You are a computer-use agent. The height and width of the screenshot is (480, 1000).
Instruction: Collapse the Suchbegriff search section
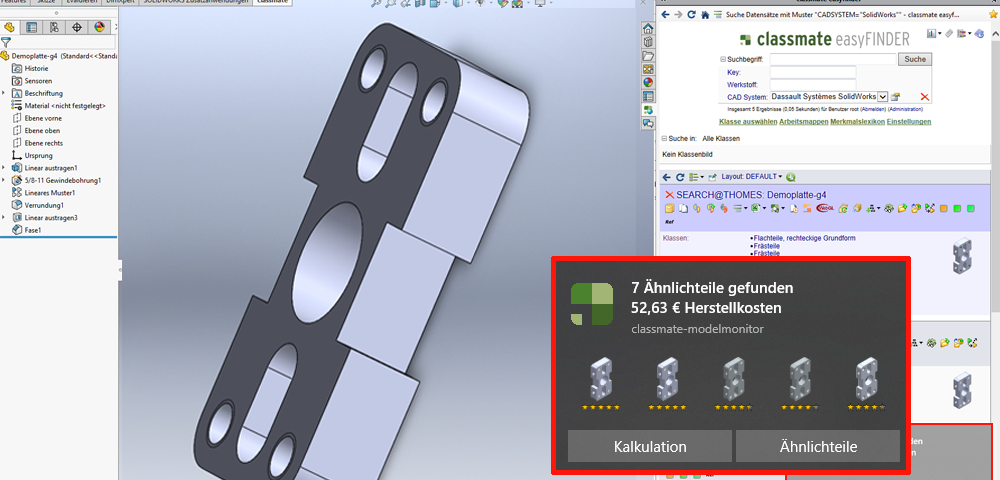(723, 59)
